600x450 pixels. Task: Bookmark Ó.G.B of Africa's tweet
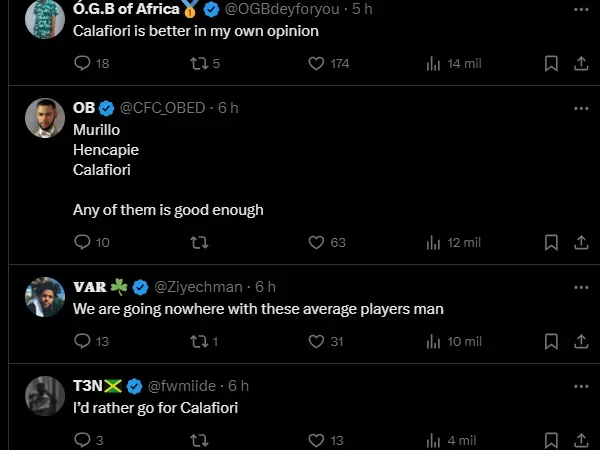[551, 63]
